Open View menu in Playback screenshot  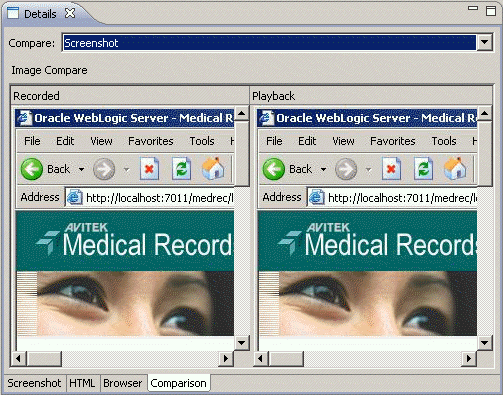343,141
